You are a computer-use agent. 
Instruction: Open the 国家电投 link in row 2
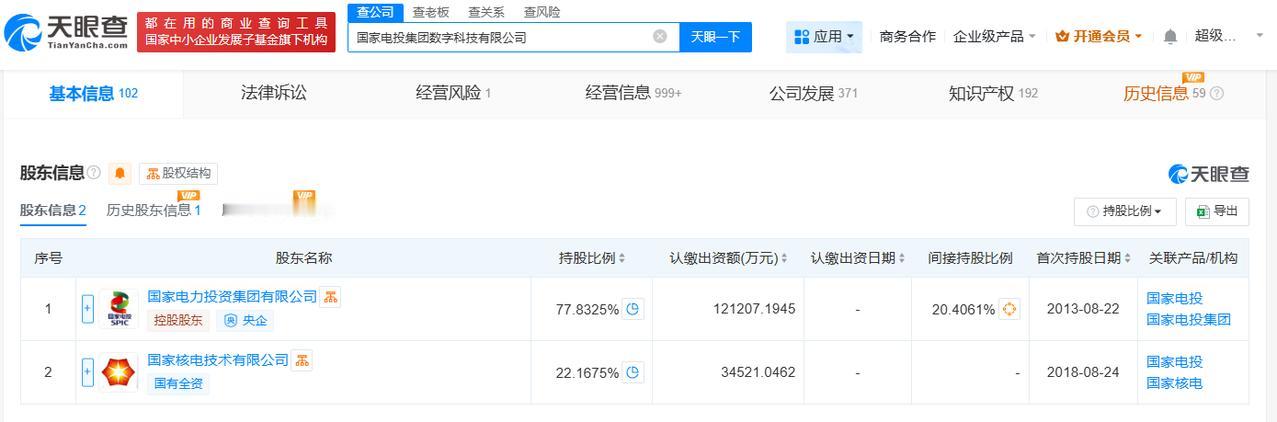pyautogui.click(x=1174, y=362)
